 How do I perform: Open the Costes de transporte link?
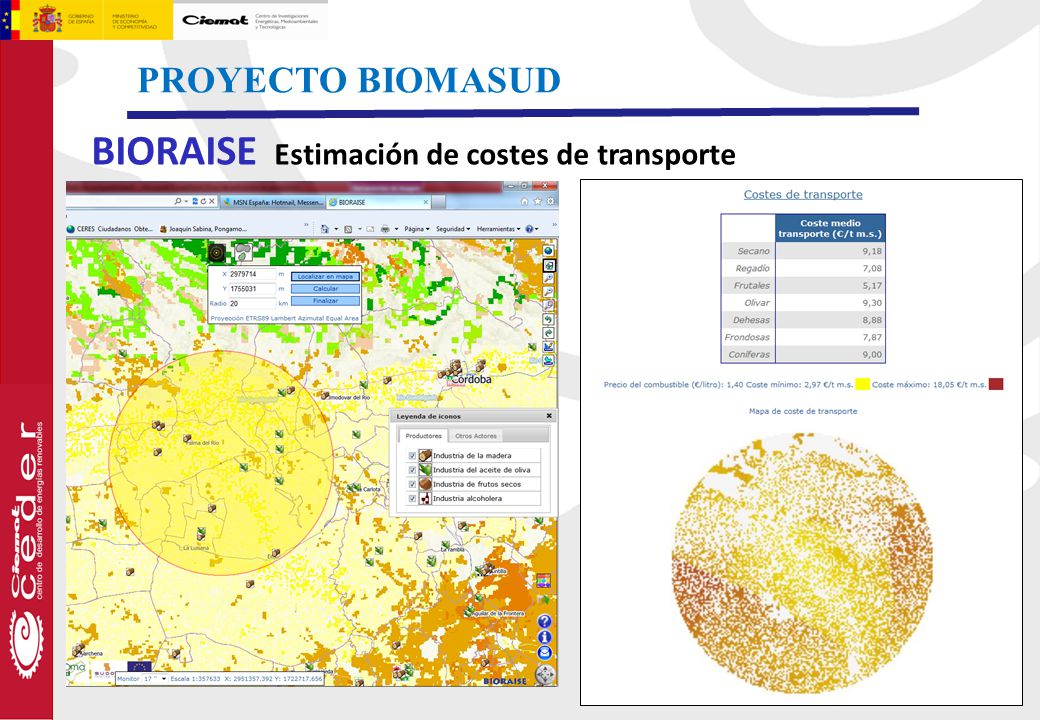[803, 194]
